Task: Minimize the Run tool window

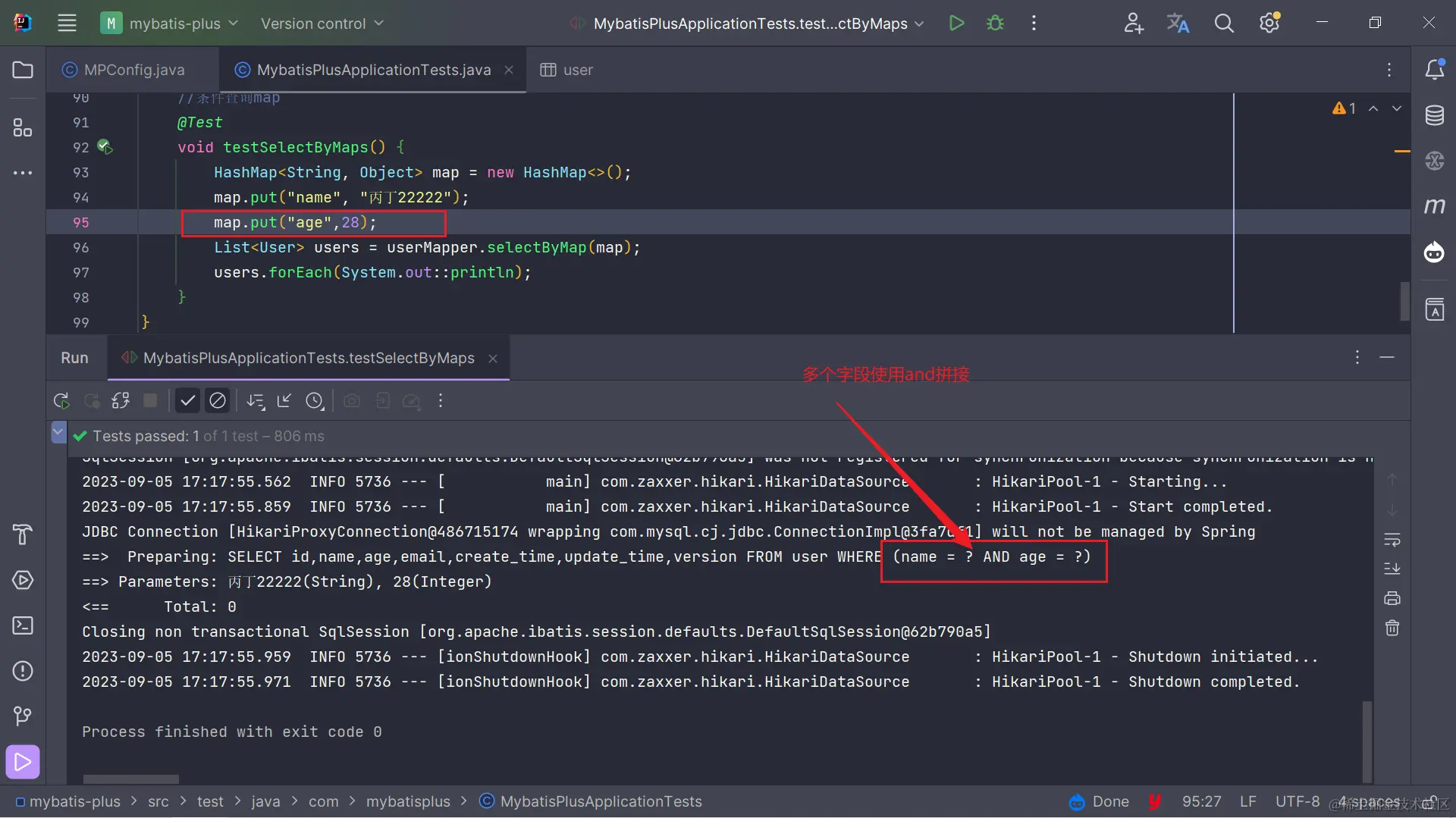Action: (x=1387, y=357)
